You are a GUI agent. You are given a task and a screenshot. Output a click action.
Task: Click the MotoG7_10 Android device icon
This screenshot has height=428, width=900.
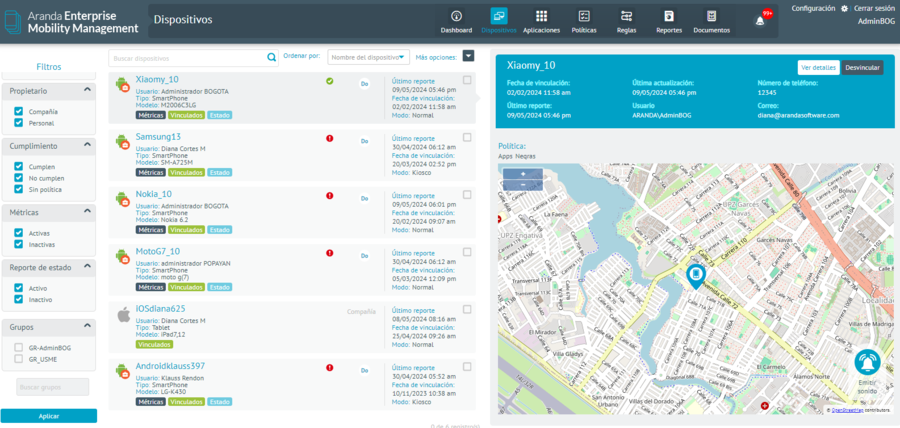pos(122,256)
